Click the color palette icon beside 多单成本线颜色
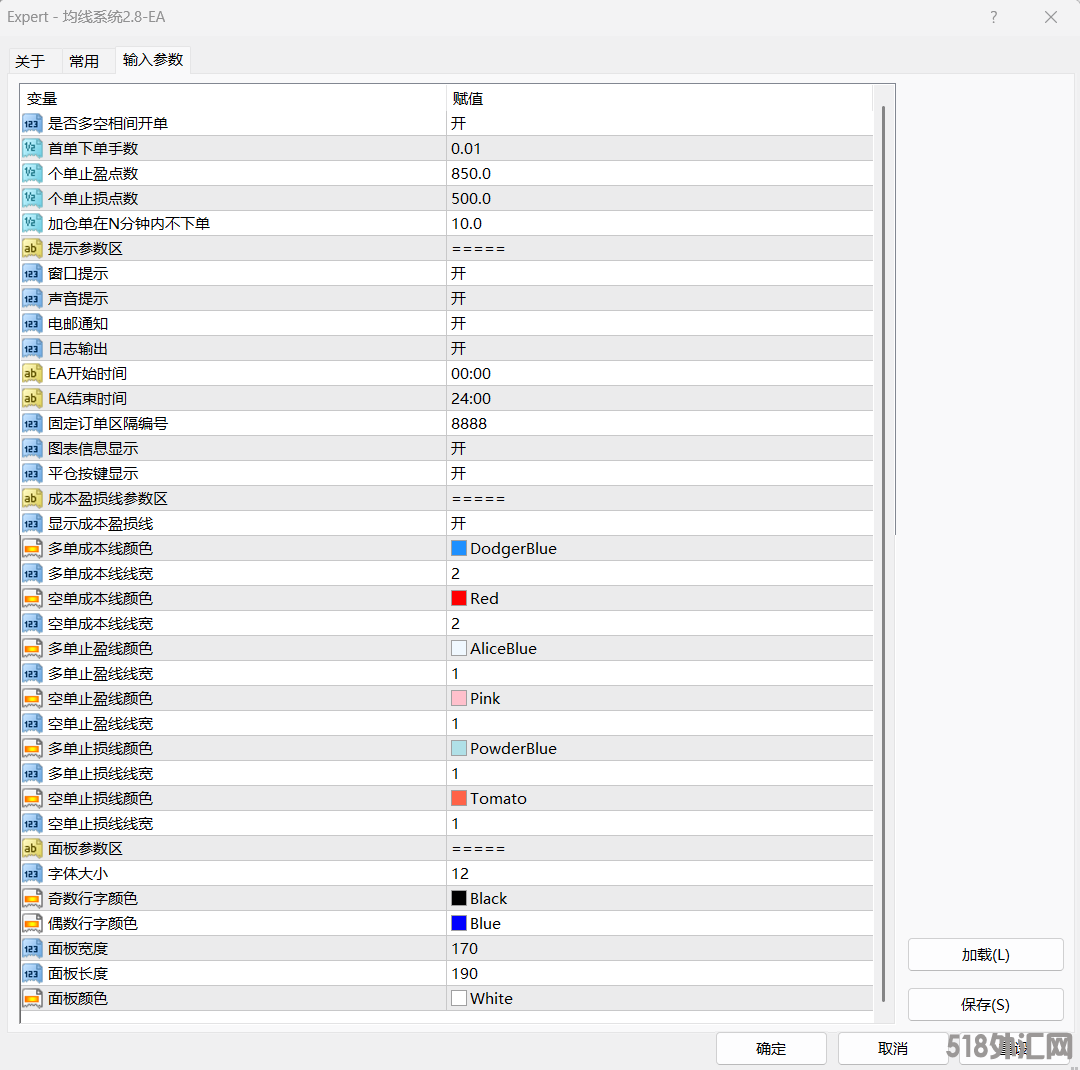1080x1070 pixels. [x=29, y=548]
